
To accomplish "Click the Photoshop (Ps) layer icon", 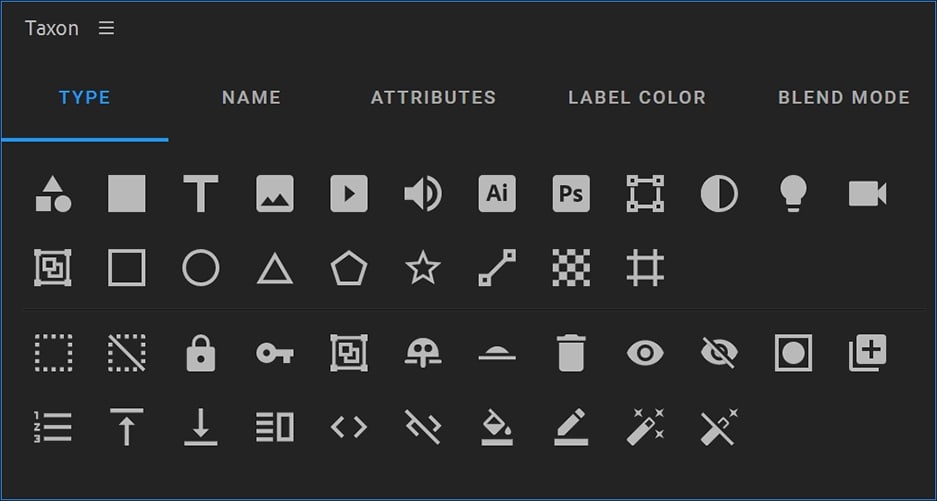I will 571,193.
